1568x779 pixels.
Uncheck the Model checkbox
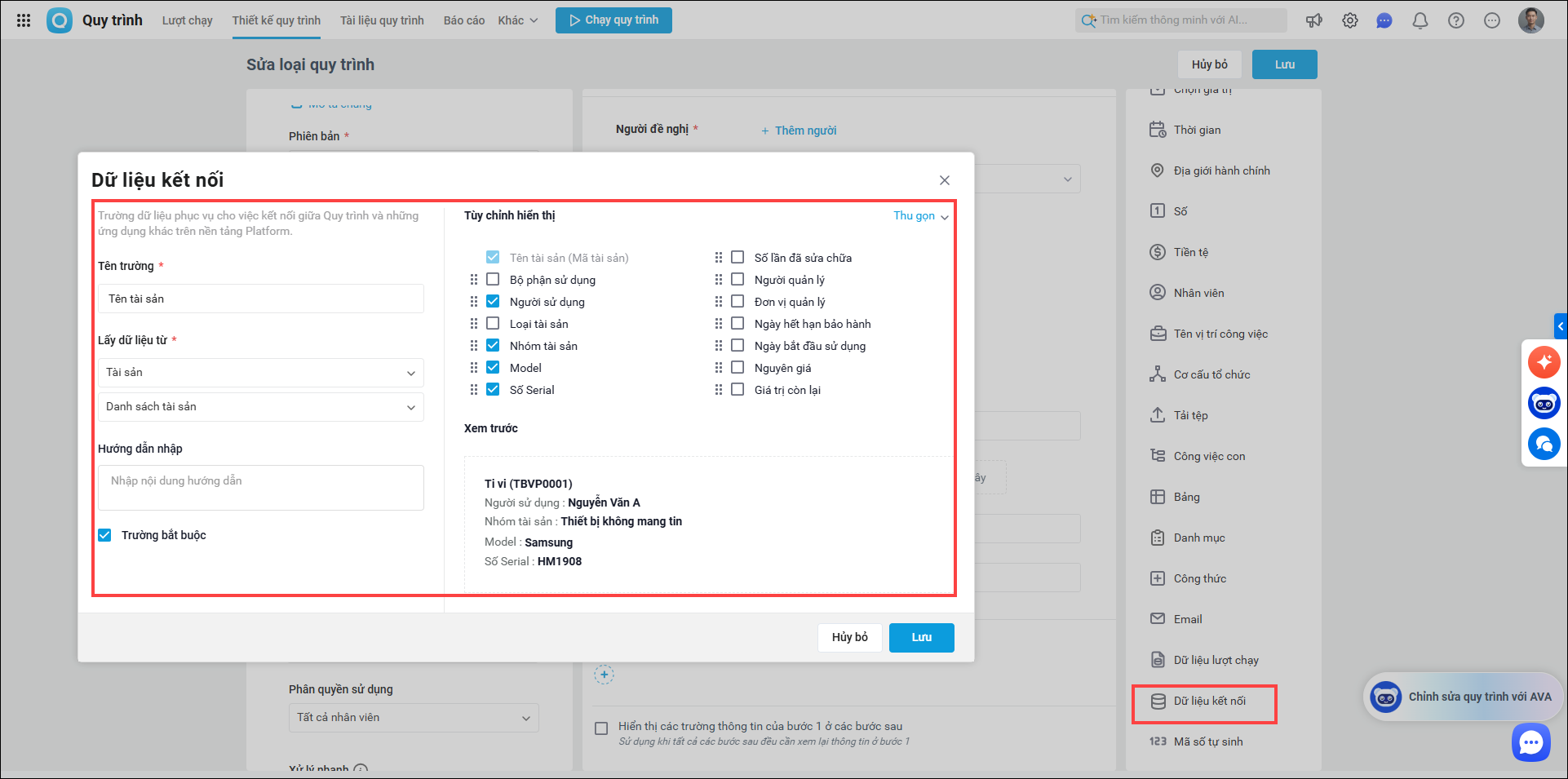coord(493,368)
